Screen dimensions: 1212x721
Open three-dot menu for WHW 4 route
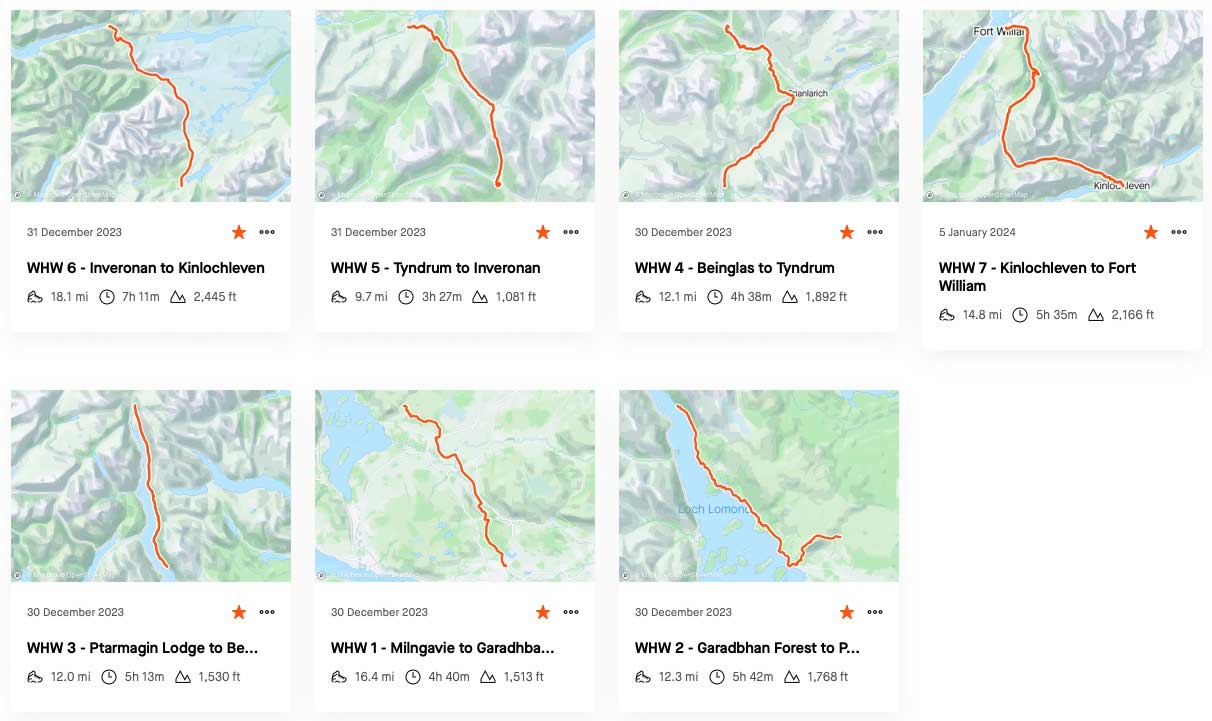point(875,232)
